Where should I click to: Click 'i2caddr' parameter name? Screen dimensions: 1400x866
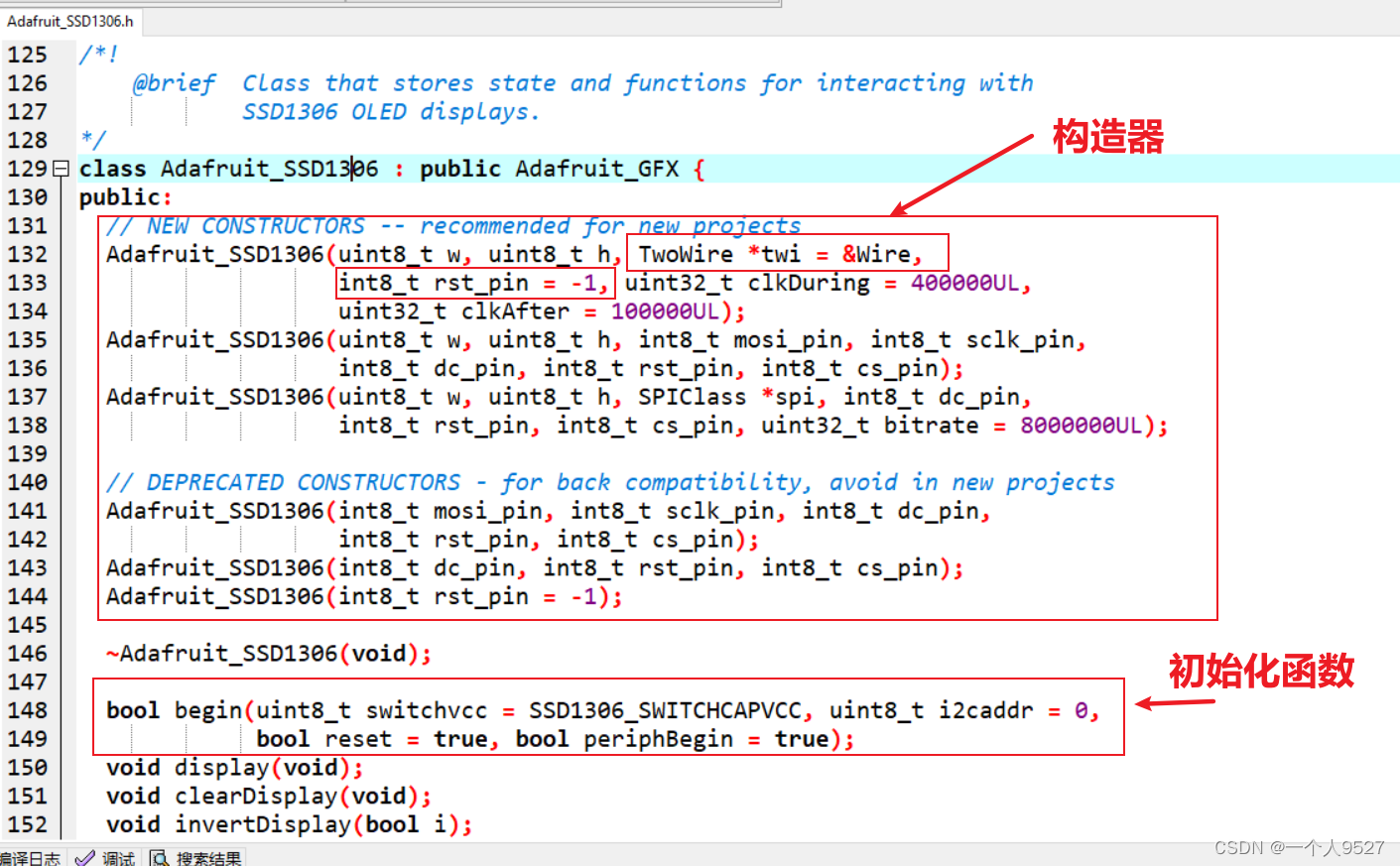[986, 710]
